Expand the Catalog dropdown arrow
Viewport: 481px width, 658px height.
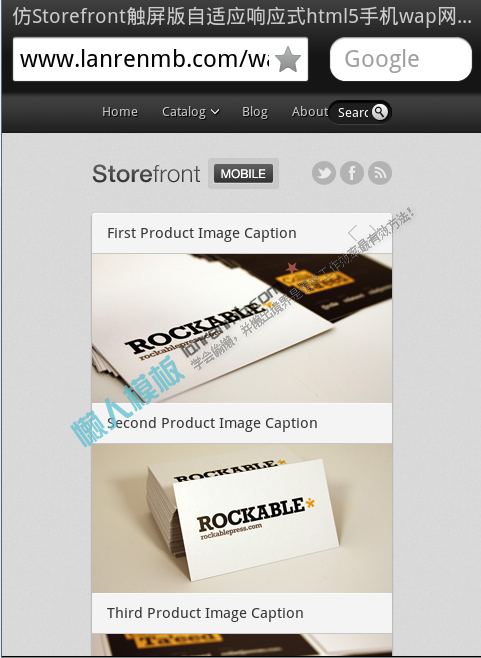(215, 112)
